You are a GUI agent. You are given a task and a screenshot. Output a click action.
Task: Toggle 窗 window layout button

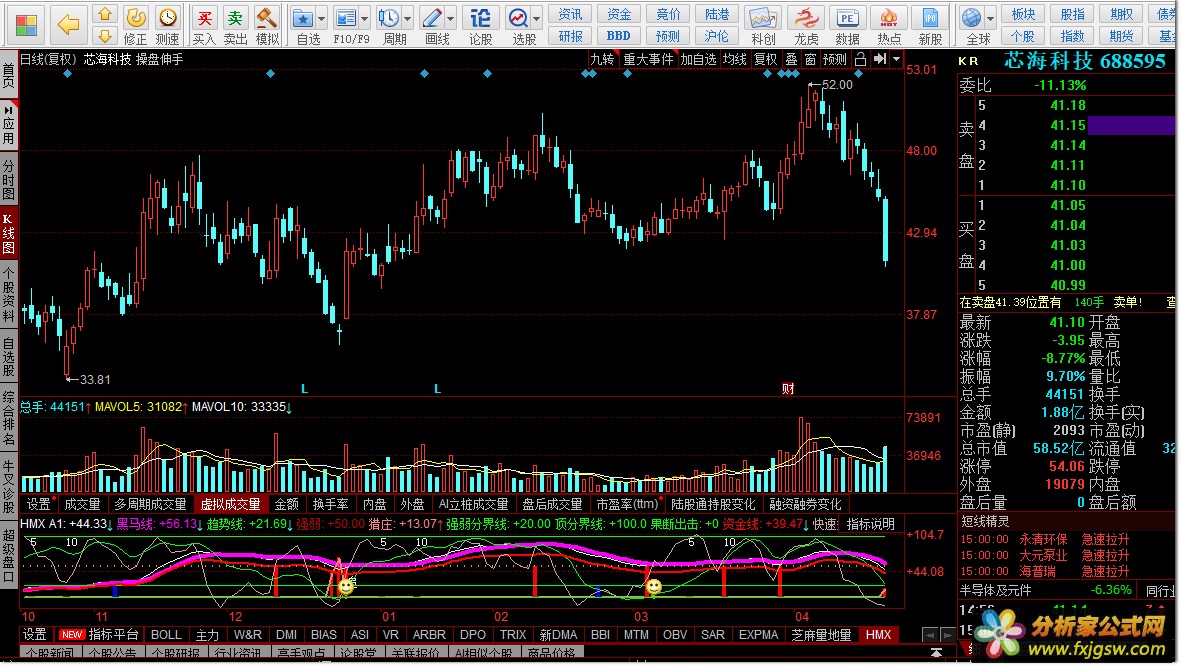coord(810,59)
